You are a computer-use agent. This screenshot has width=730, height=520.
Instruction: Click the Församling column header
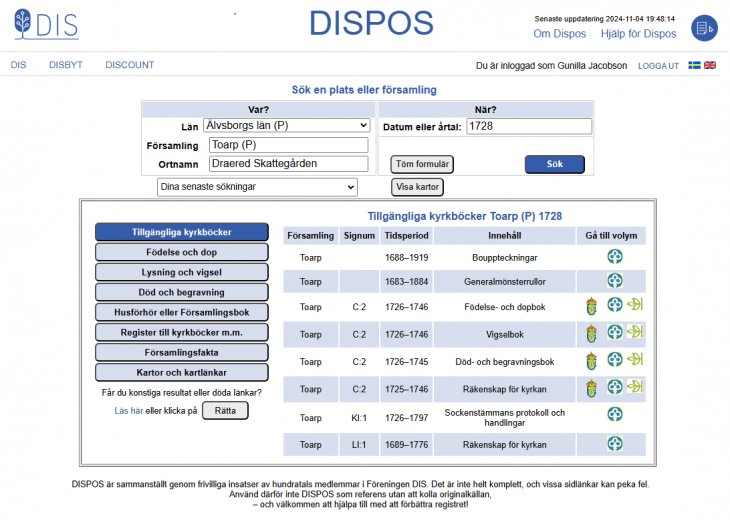pos(311,236)
